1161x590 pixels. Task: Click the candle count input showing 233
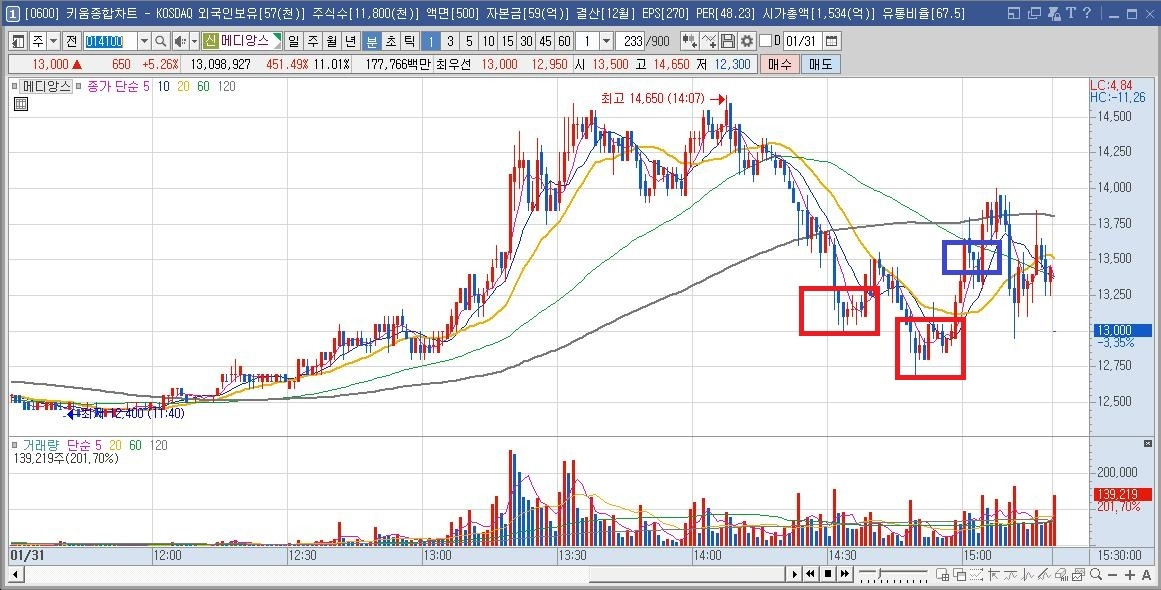[x=629, y=41]
